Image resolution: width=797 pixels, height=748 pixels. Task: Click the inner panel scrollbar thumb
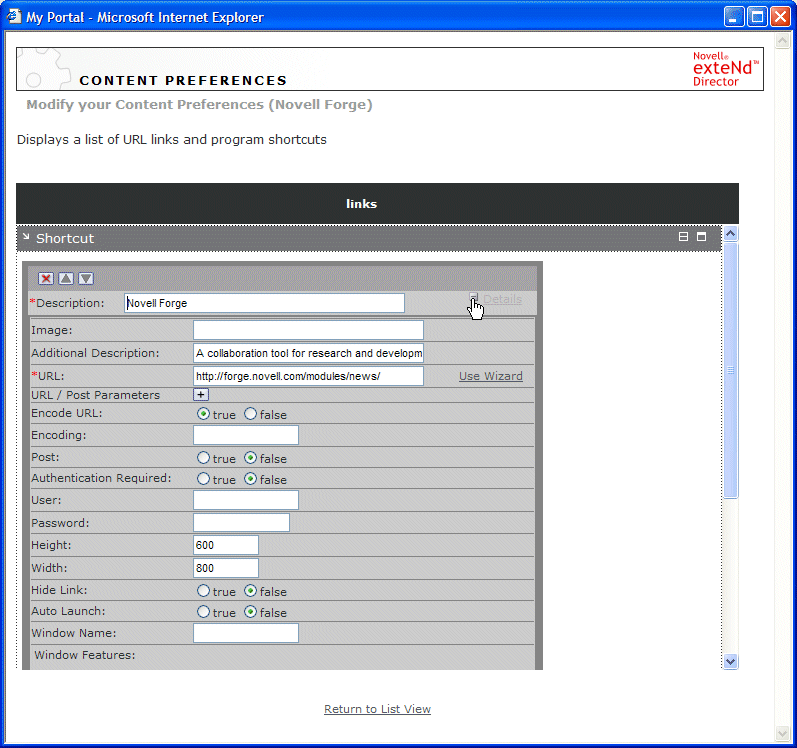[x=730, y=370]
